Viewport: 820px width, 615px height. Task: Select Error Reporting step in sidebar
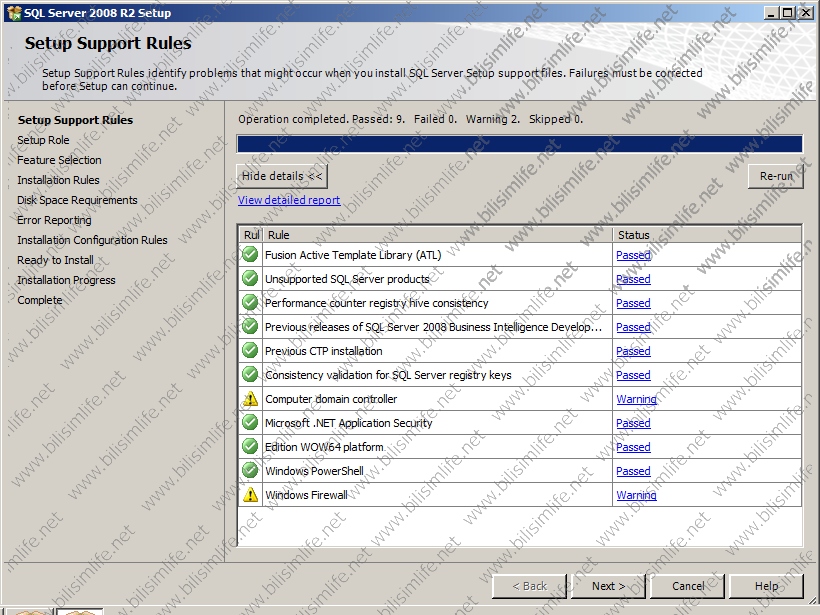(x=54, y=220)
